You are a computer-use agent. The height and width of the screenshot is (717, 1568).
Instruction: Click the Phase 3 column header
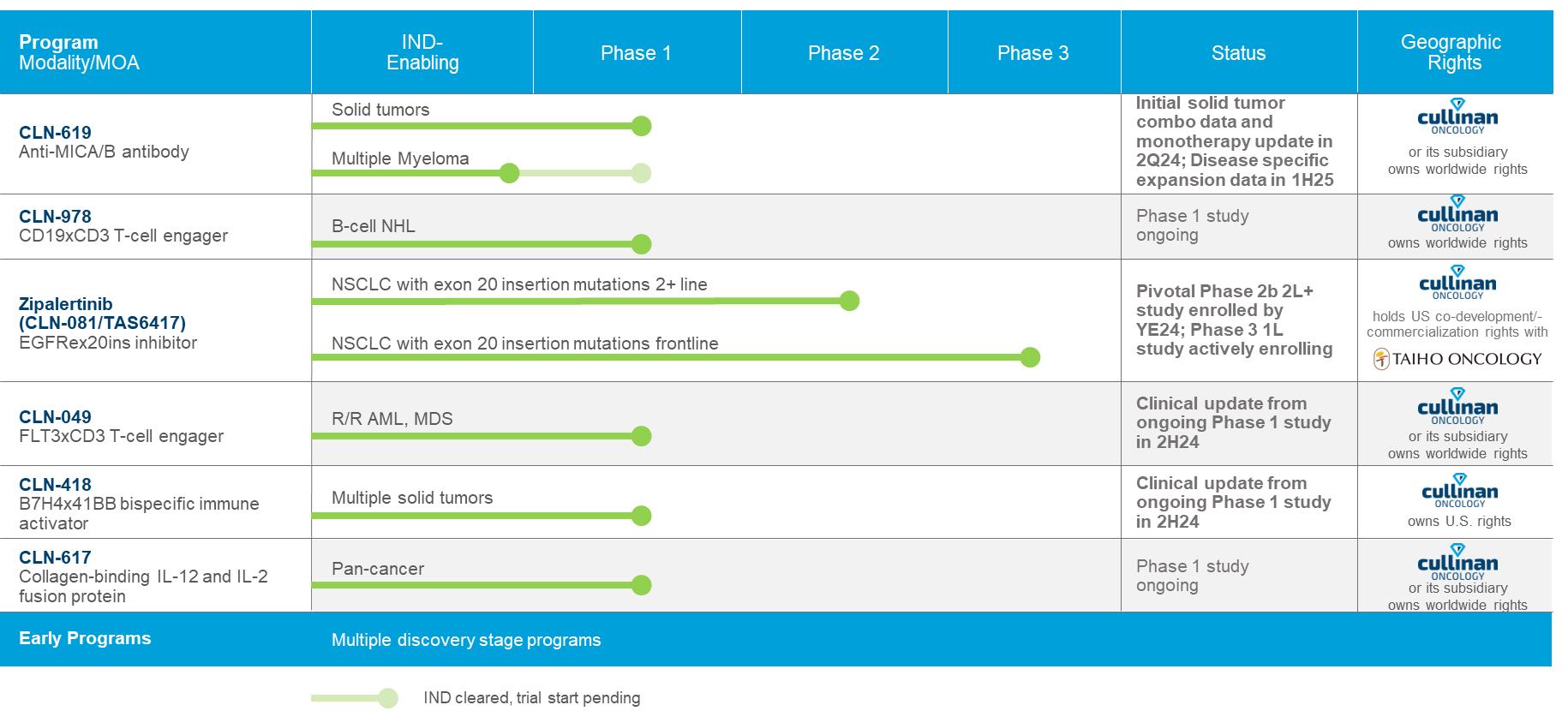[1032, 53]
